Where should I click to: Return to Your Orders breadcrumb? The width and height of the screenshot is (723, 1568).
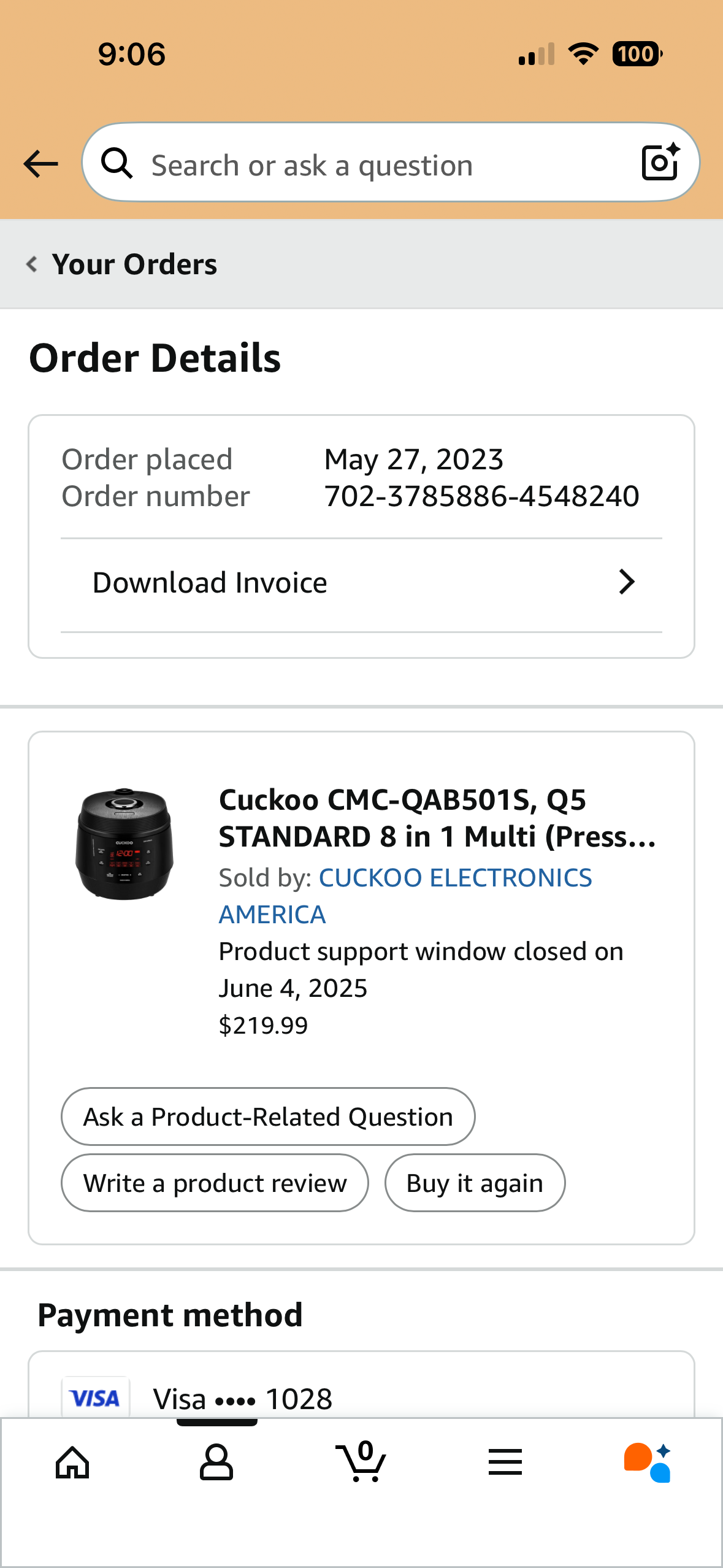pyautogui.click(x=134, y=264)
